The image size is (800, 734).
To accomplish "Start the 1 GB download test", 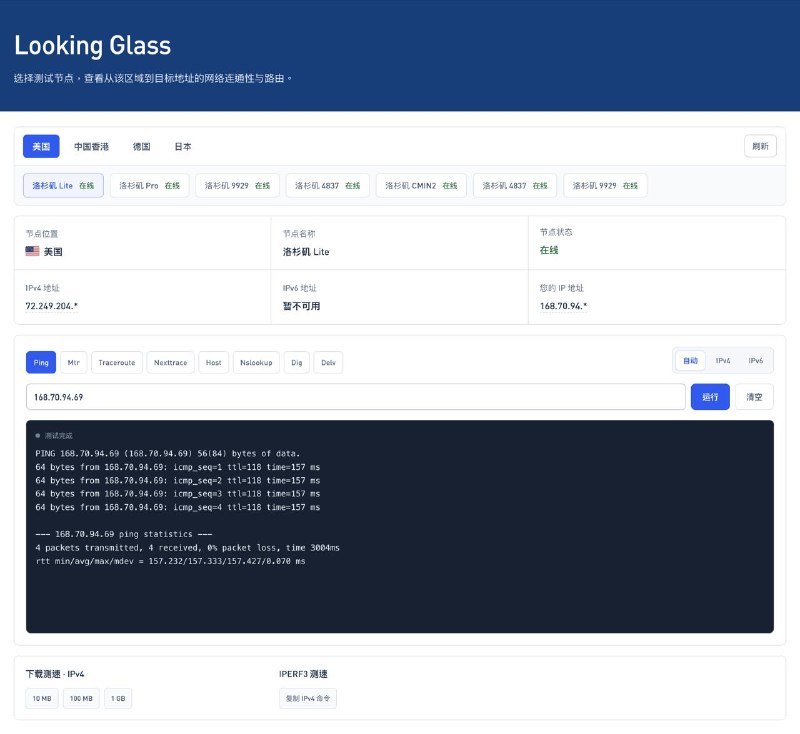I will tap(118, 698).
